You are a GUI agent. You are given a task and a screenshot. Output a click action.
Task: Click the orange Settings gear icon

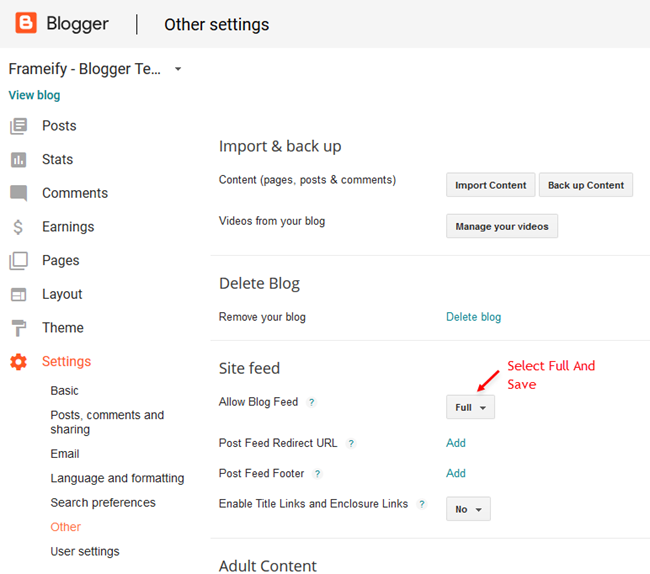[x=18, y=362]
